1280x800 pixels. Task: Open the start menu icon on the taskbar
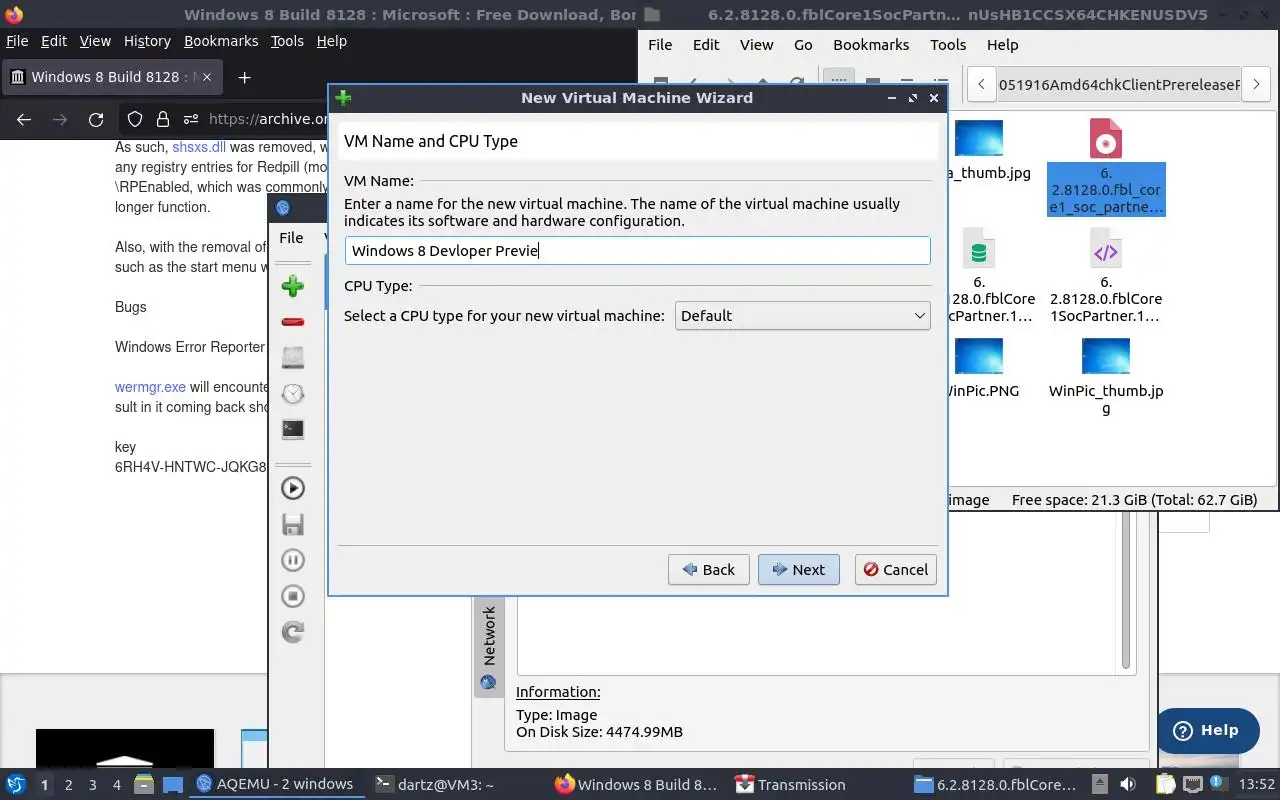15,784
